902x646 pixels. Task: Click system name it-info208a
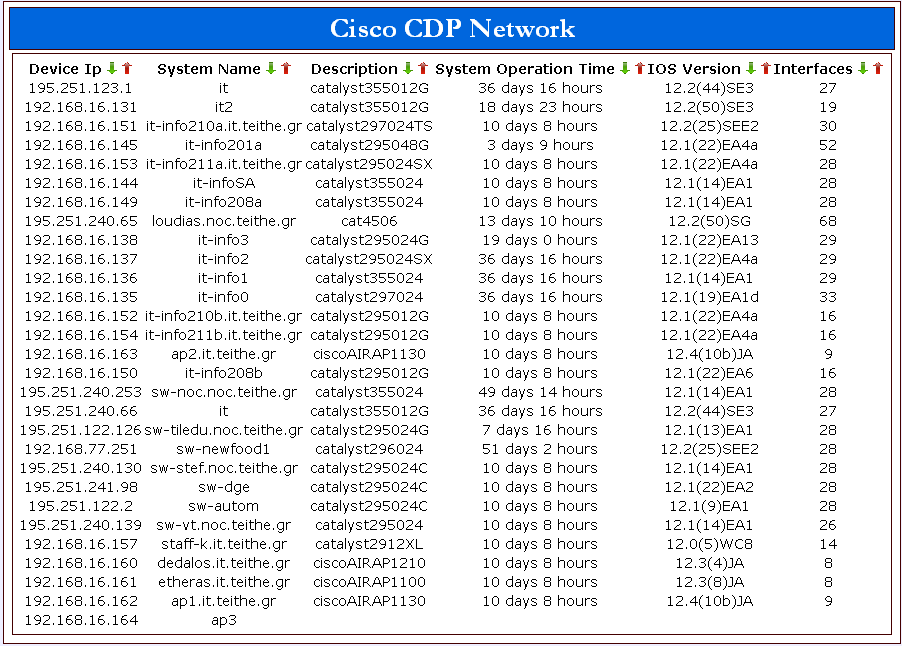tap(223, 202)
